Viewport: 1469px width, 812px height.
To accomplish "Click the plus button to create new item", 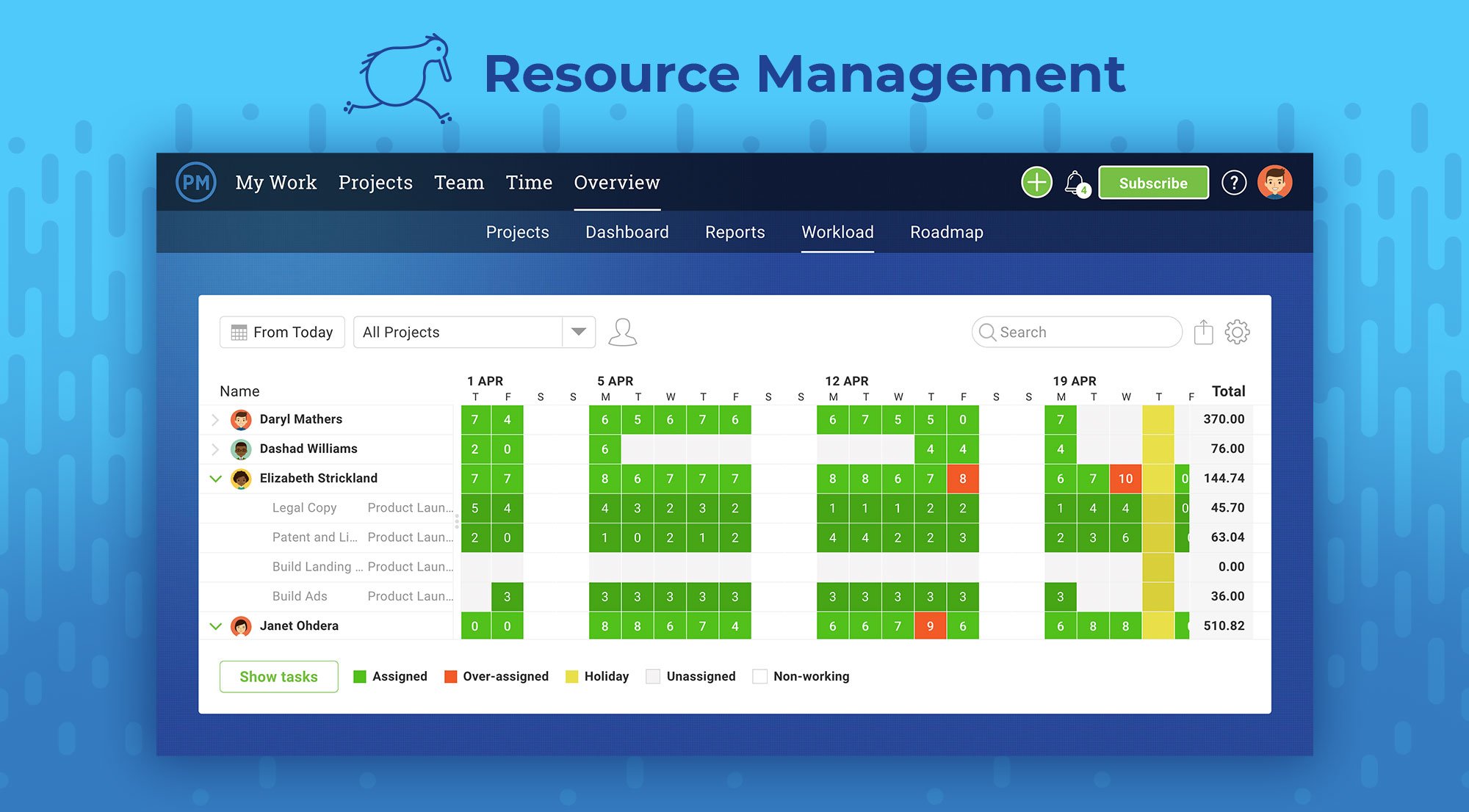I will click(x=1036, y=182).
